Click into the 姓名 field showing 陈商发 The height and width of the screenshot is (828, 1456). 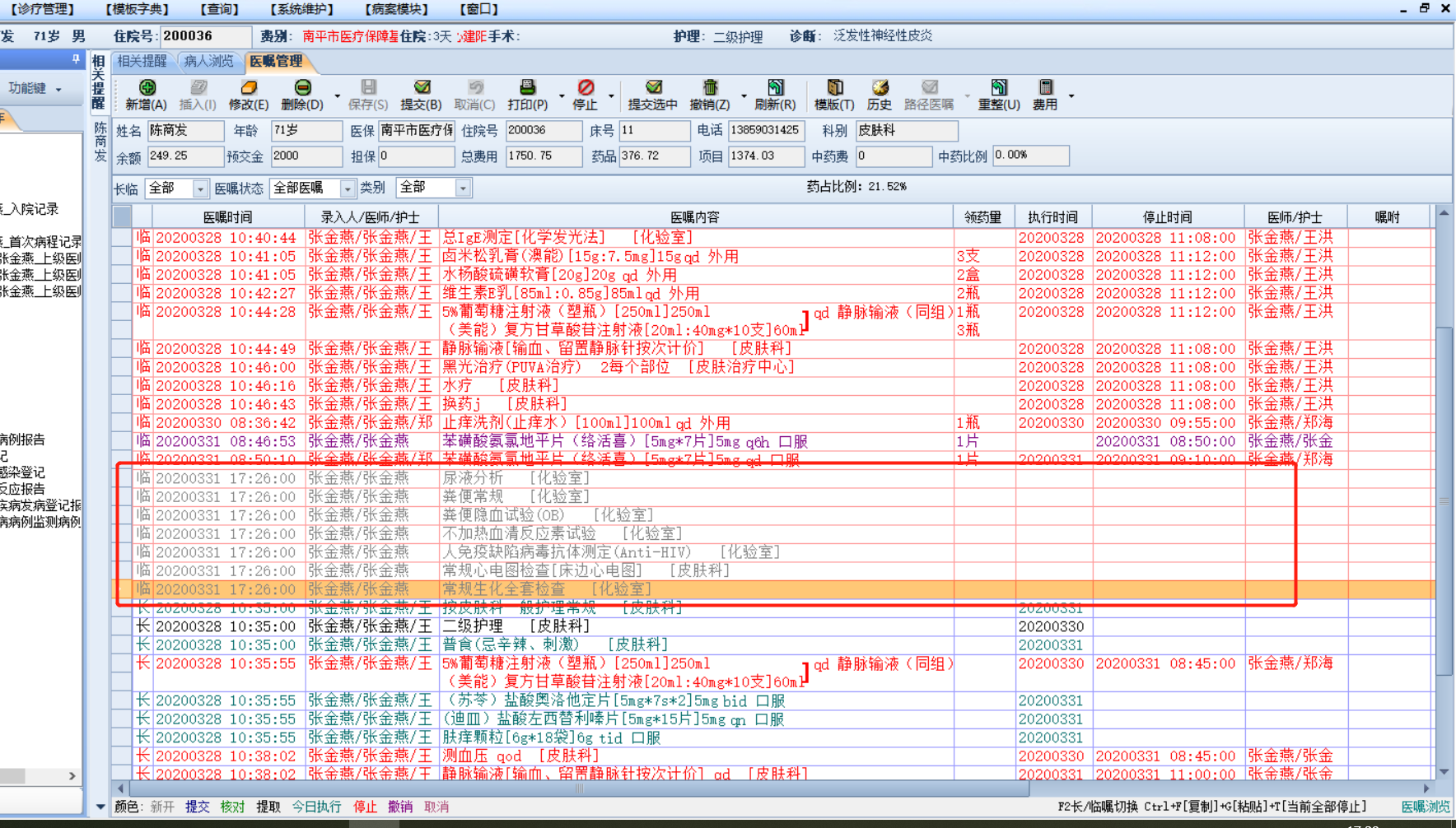pyautogui.click(x=185, y=131)
